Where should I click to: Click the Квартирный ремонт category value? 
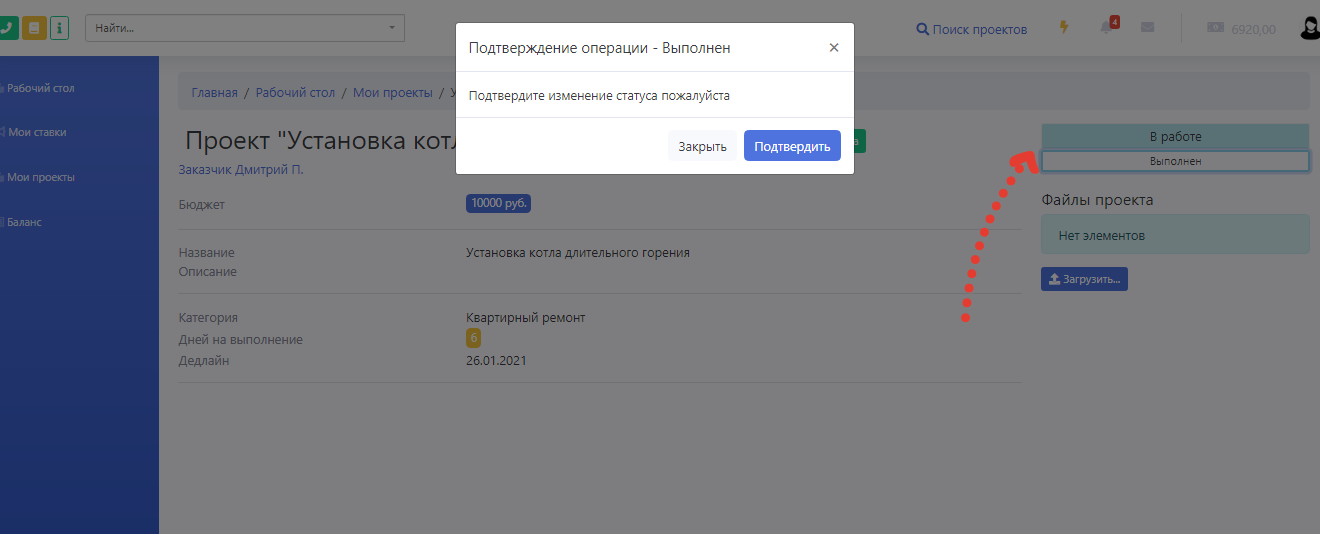(526, 317)
